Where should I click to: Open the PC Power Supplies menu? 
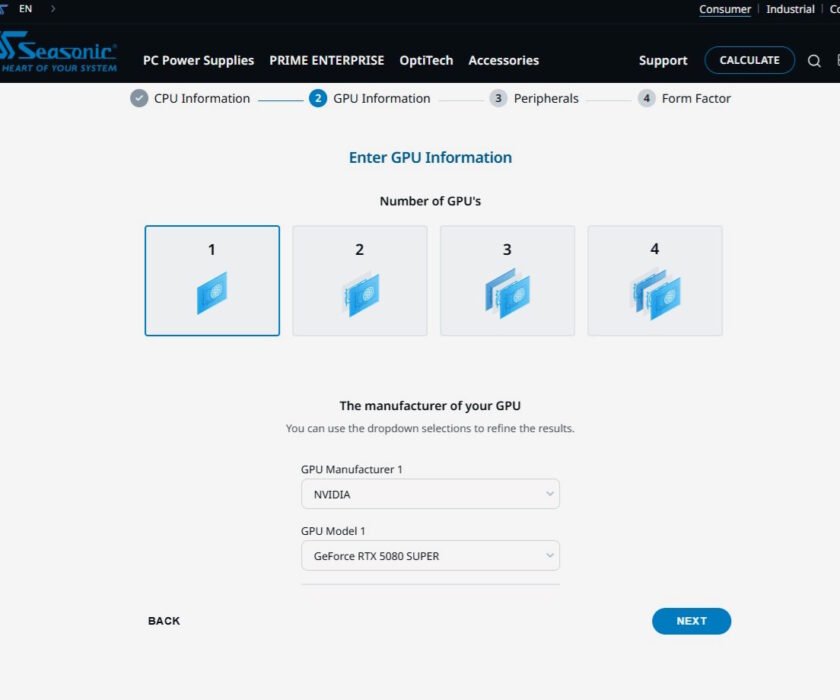click(x=198, y=61)
